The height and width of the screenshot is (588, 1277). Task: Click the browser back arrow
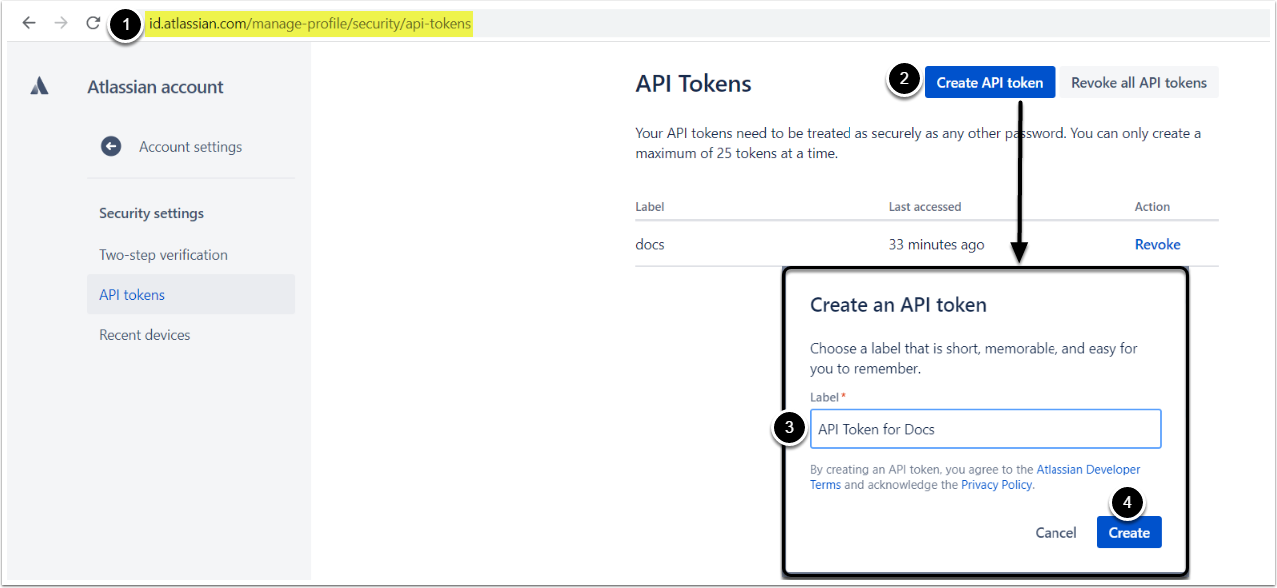[x=29, y=23]
